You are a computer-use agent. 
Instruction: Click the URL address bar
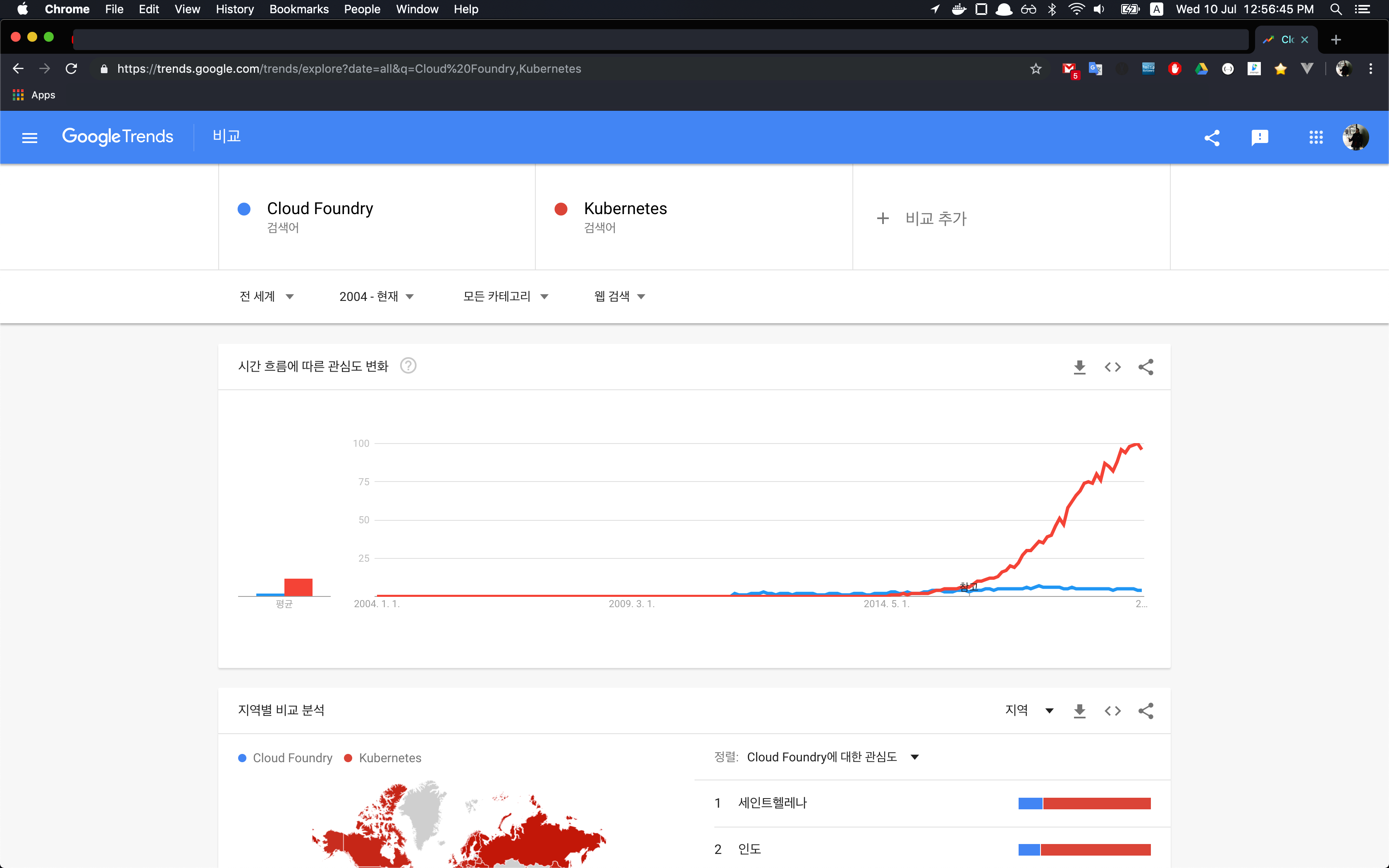click(563, 69)
